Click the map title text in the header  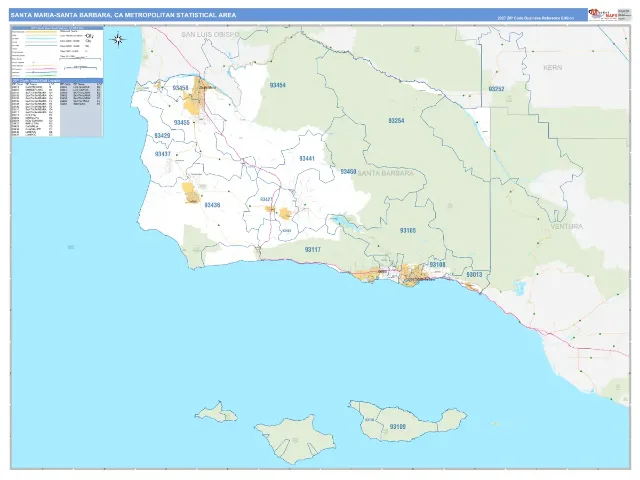[x=123, y=15]
